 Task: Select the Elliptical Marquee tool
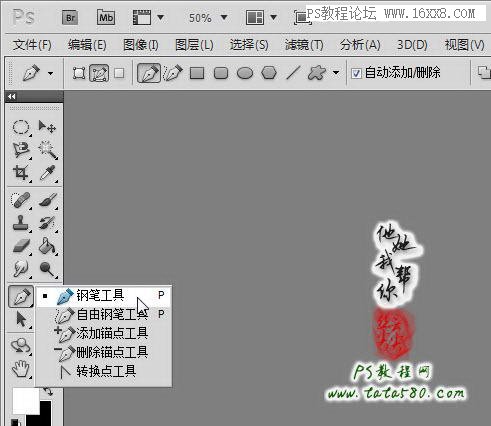pos(21,127)
